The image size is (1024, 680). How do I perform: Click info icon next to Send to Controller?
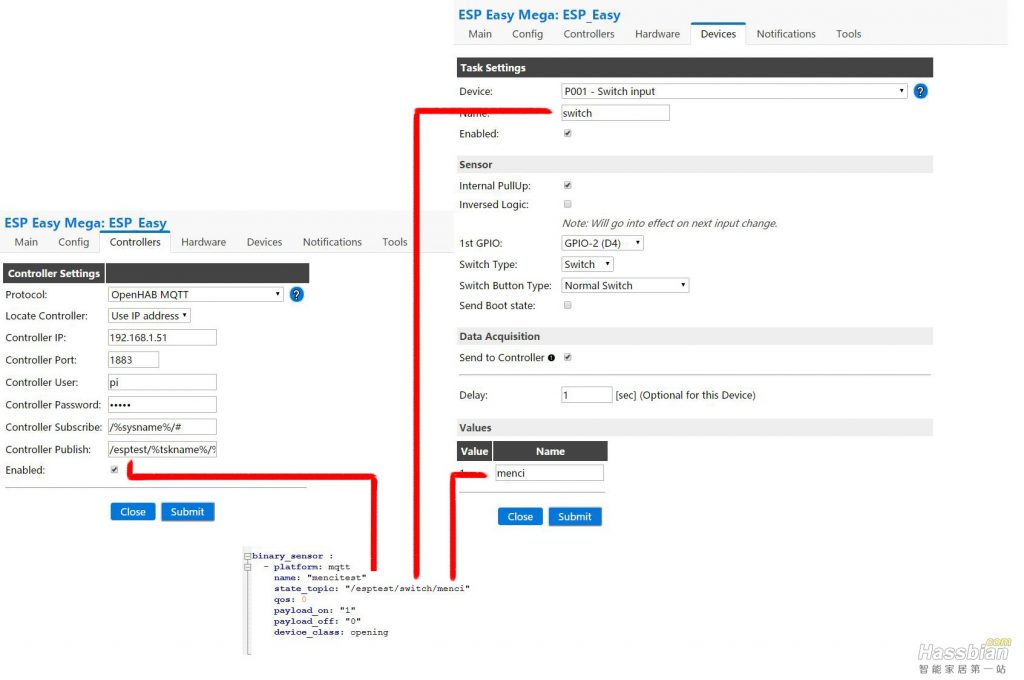pos(551,358)
